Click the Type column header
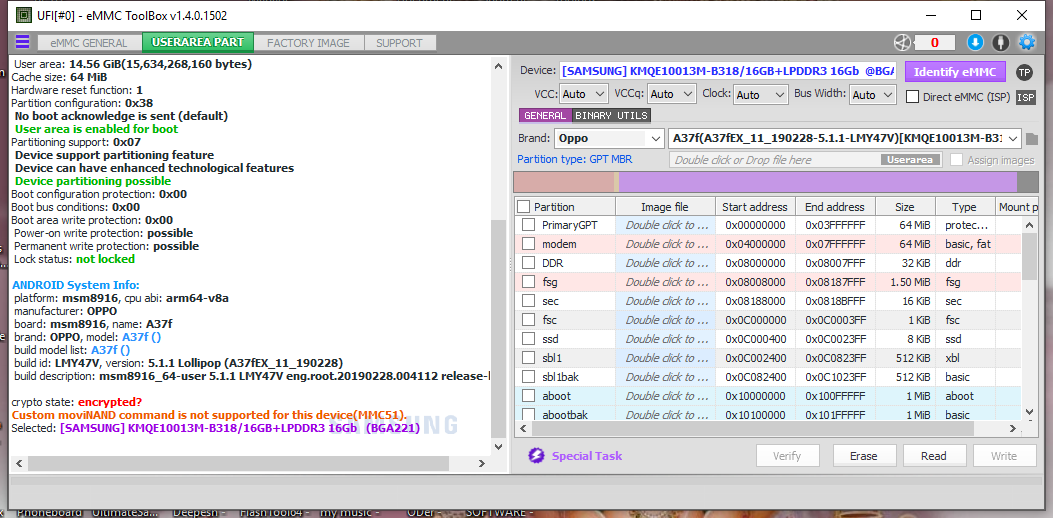 pos(964,207)
